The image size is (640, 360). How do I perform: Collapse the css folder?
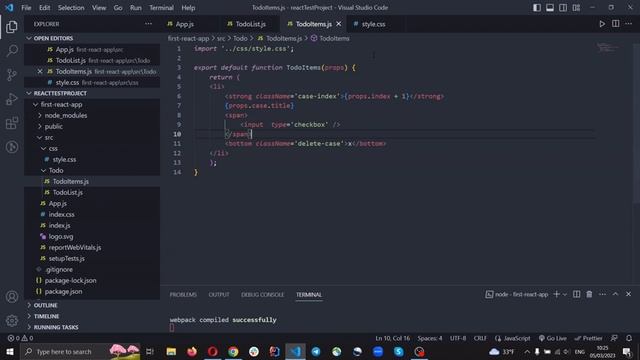[92, 149]
